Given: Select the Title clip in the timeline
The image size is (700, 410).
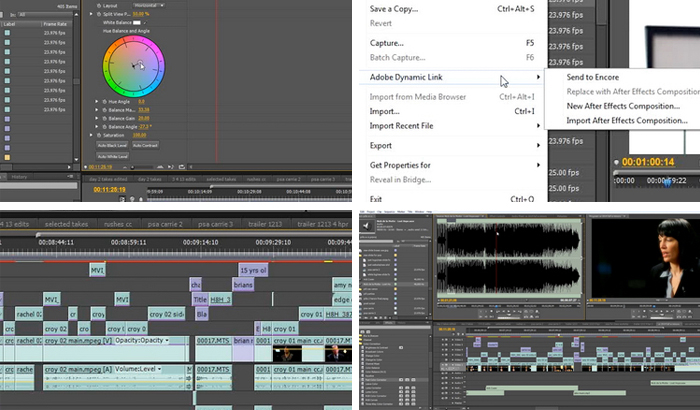Looking at the screenshot, I should (200, 299).
